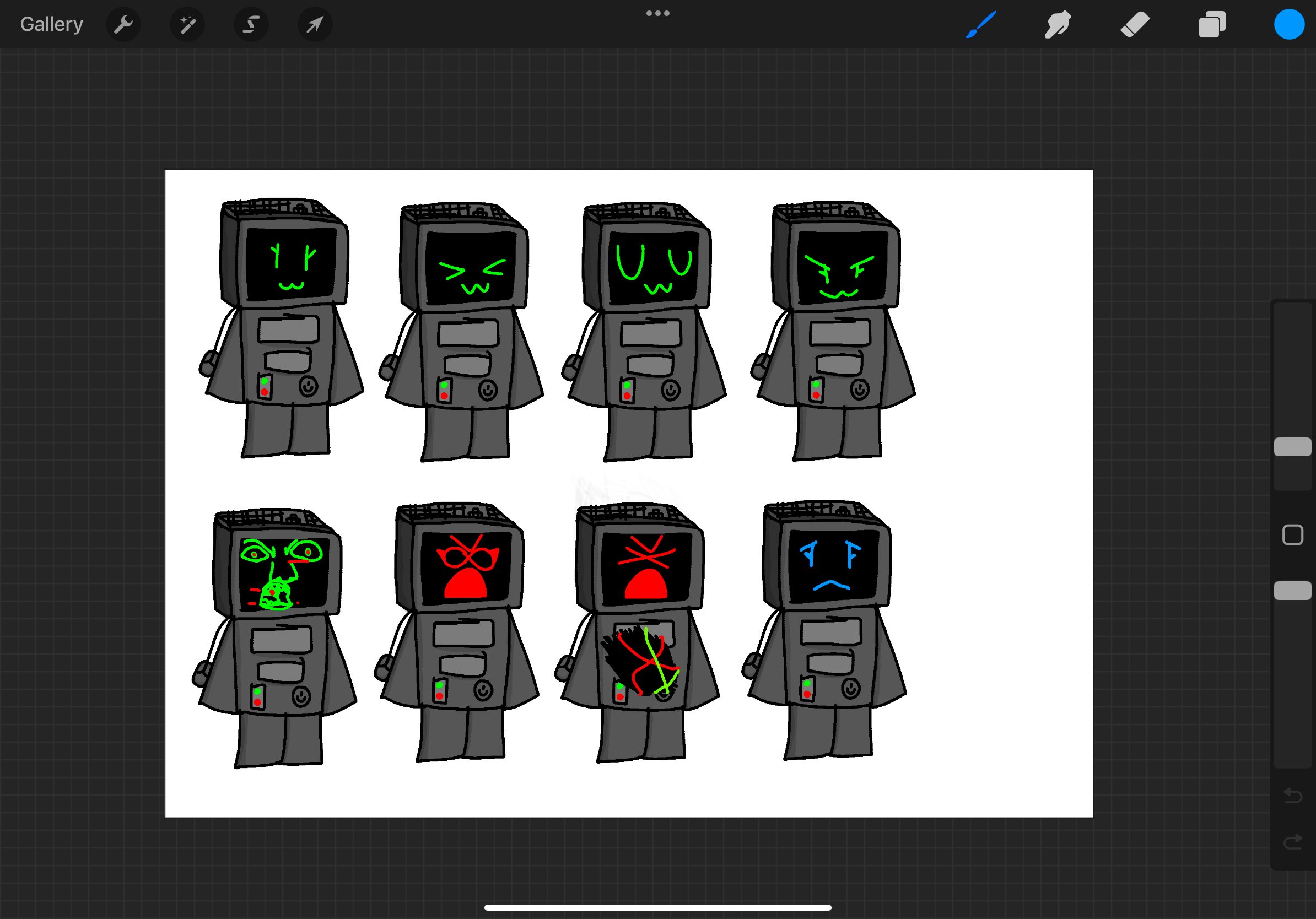Click the brush opacity slider handle
1316x919 pixels.
pyautogui.click(x=1292, y=591)
